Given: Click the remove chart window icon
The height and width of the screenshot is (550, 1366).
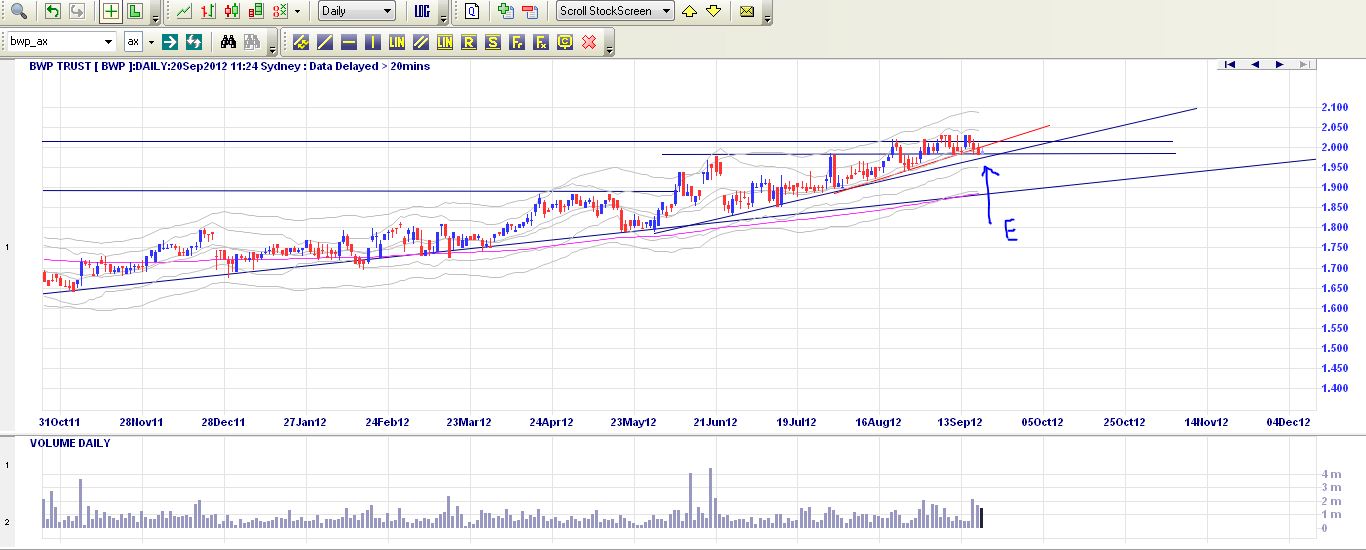Looking at the screenshot, I should pyautogui.click(x=530, y=12).
